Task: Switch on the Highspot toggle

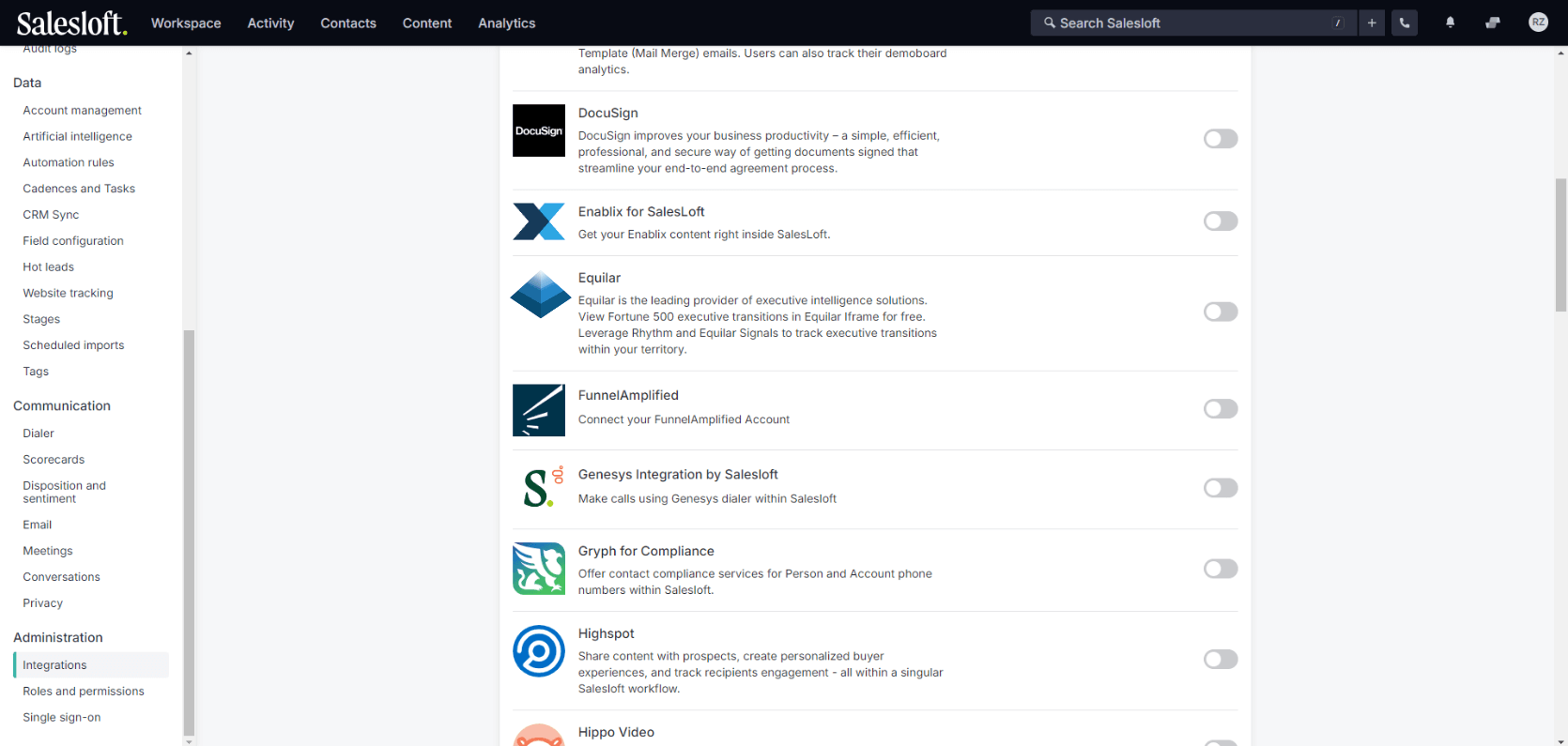Action: 1221,660
